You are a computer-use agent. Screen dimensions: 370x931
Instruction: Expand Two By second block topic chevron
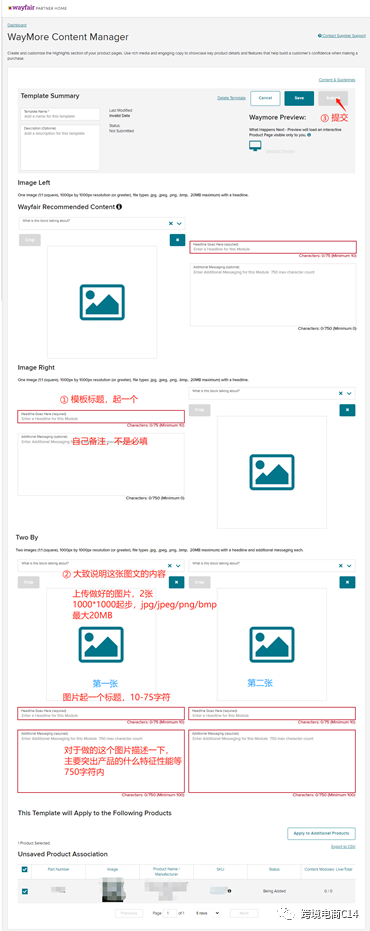(x=350, y=566)
